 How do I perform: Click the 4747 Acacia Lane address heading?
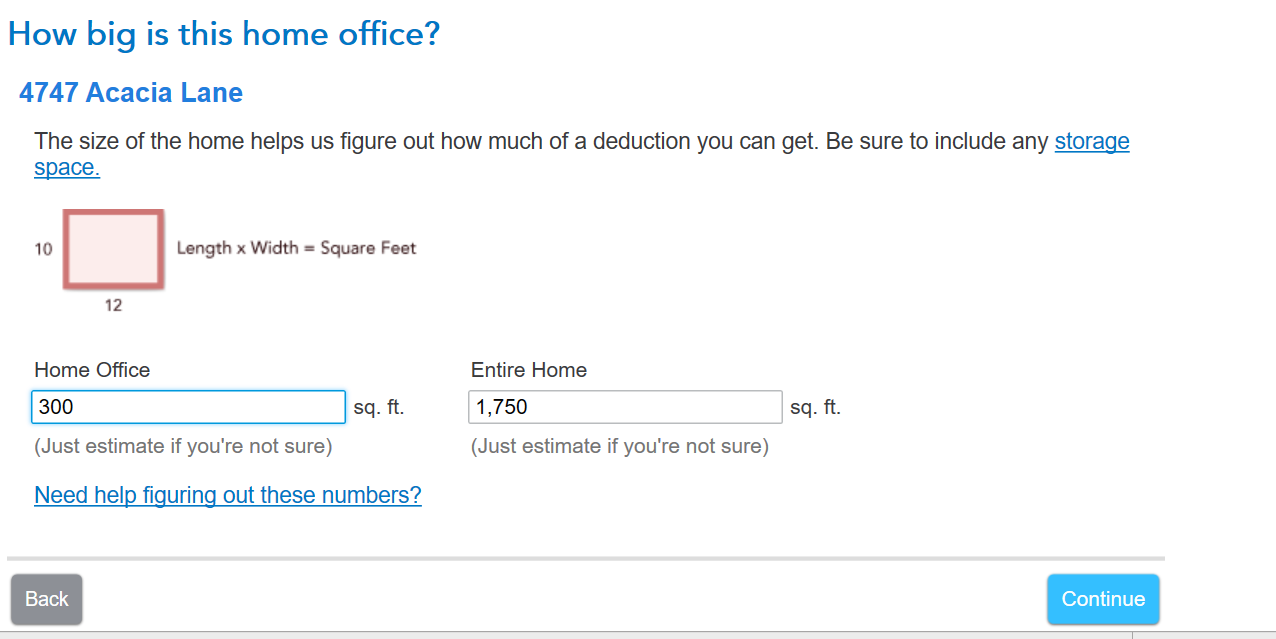131,93
